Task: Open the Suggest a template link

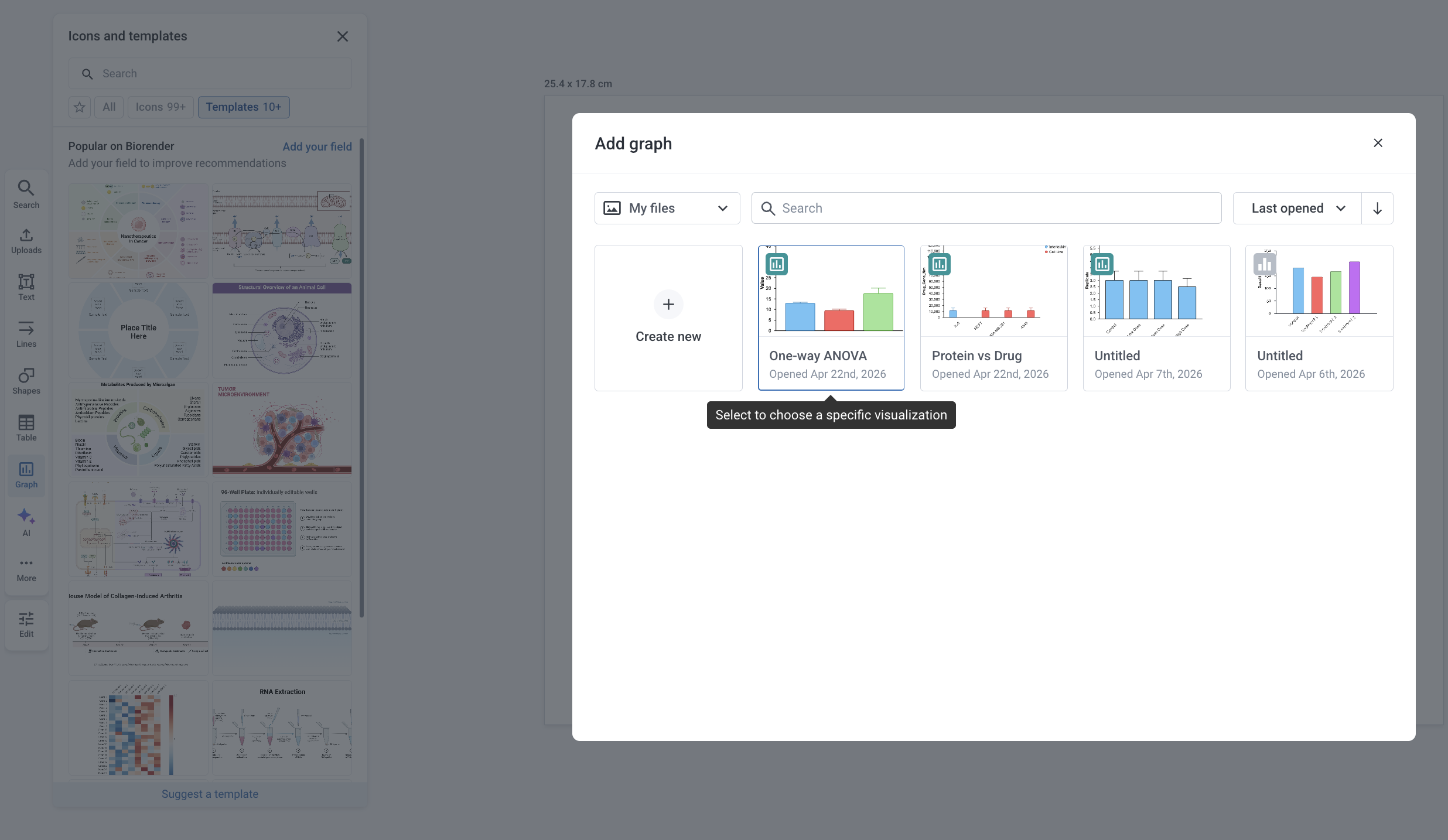Action: (x=210, y=794)
